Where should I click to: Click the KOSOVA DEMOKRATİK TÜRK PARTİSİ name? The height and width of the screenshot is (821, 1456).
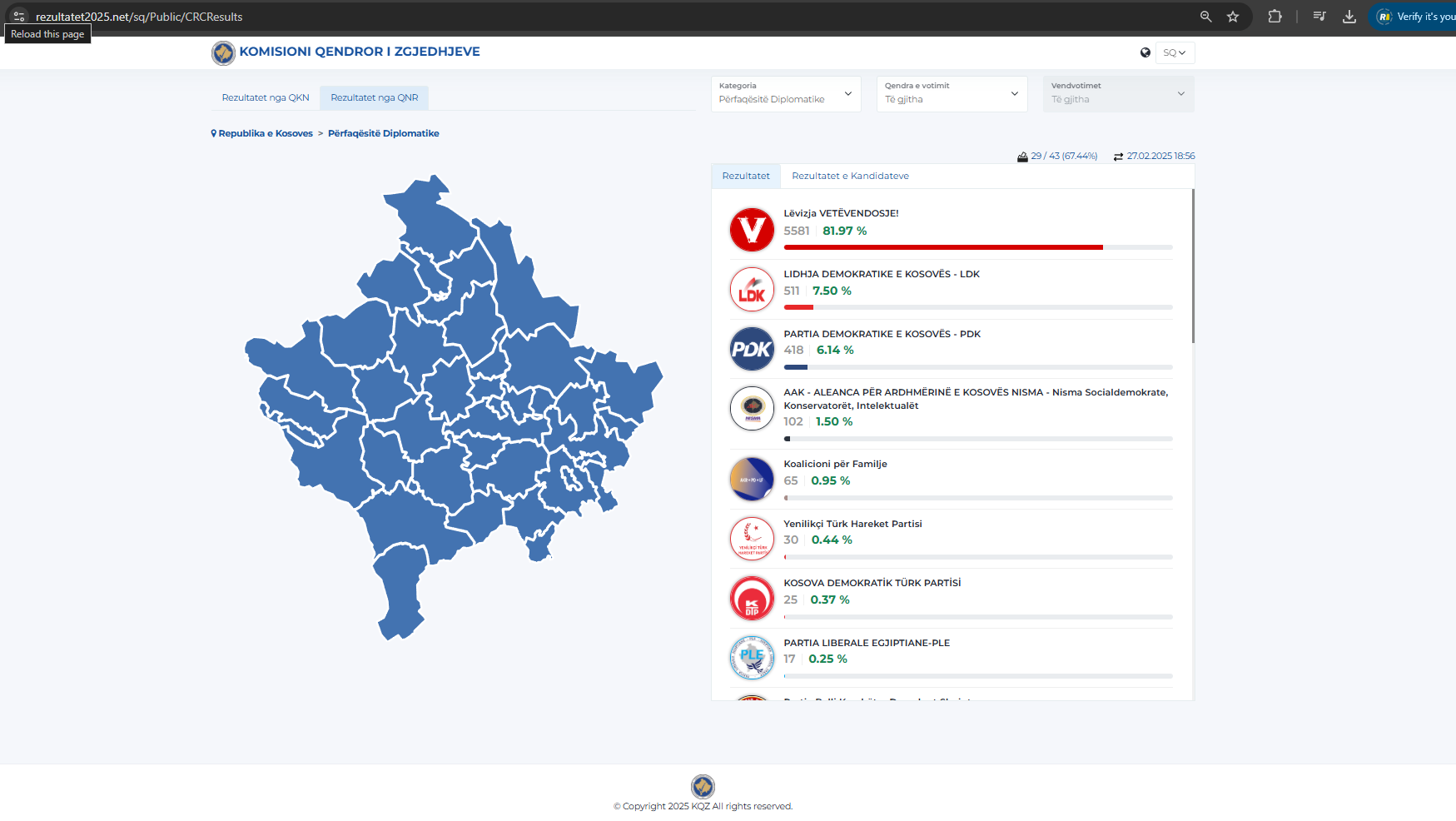[872, 583]
